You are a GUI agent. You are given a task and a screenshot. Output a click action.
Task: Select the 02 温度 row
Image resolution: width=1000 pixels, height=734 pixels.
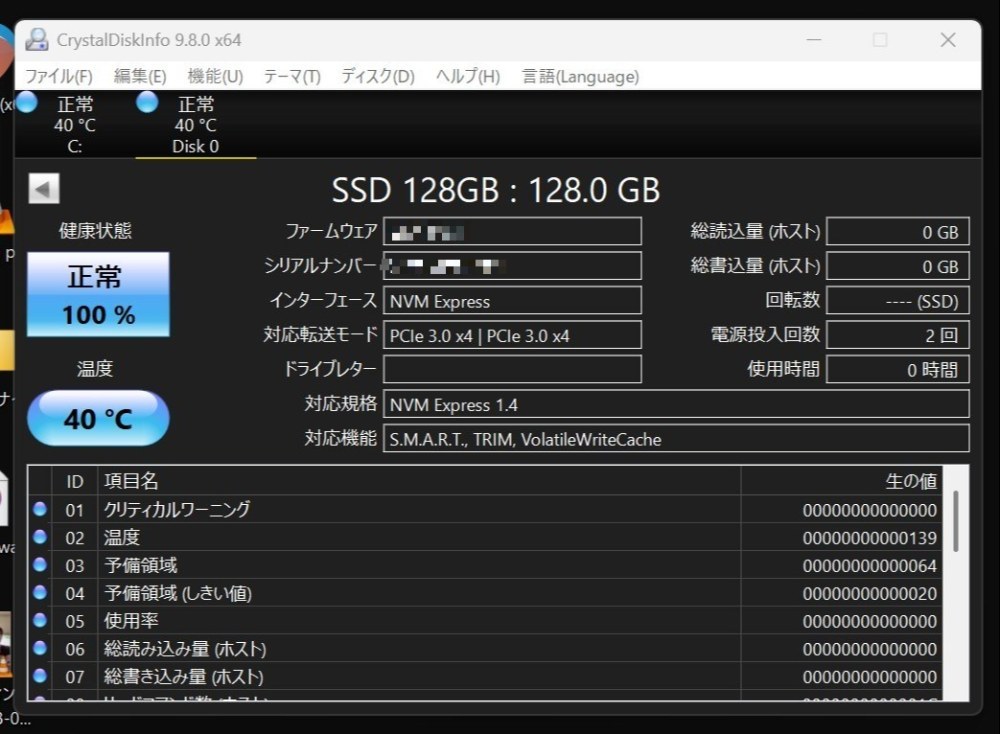[x=485, y=538]
